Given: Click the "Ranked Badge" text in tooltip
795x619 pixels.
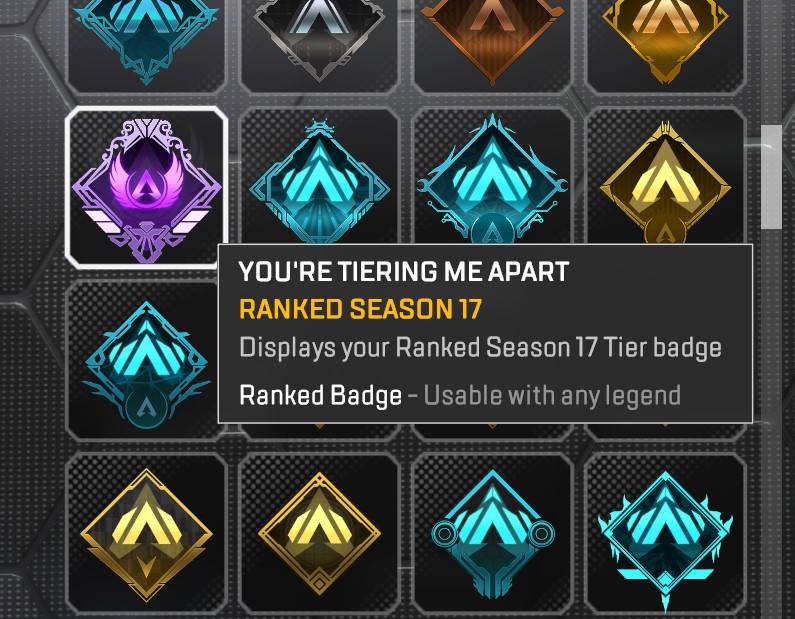Looking at the screenshot, I should [x=320, y=395].
